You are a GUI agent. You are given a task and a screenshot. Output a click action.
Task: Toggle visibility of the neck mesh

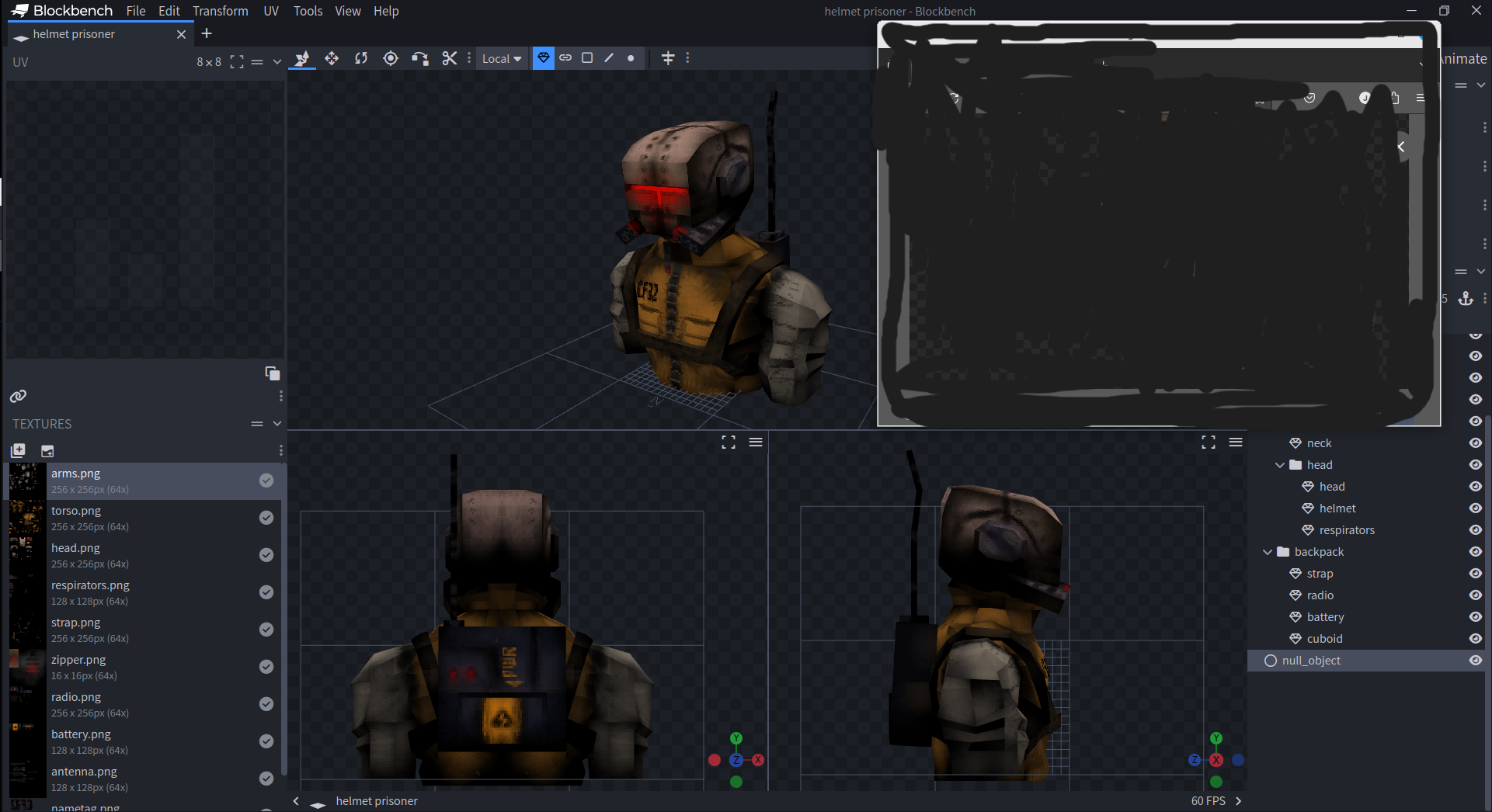[x=1475, y=443]
